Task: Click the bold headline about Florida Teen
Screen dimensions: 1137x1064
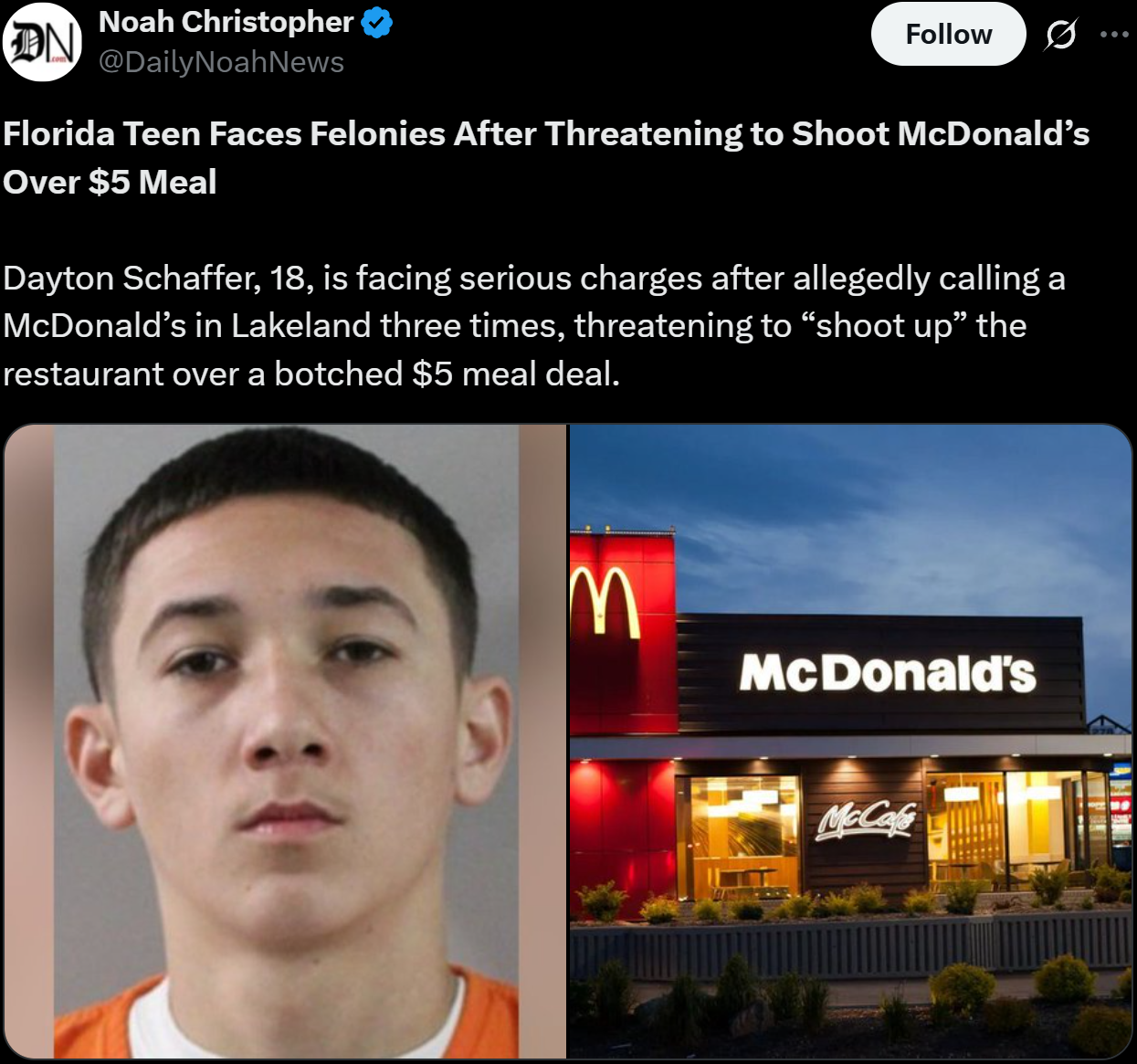Action: (x=546, y=158)
